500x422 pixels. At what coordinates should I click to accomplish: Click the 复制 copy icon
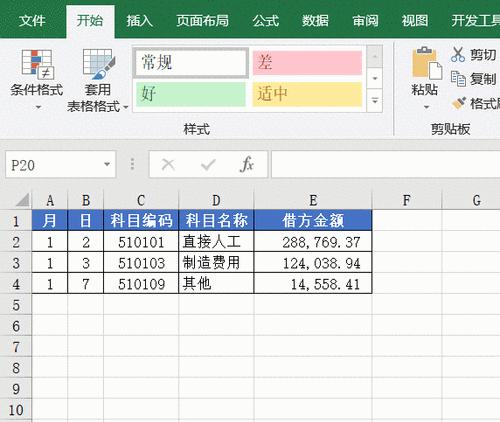pyautogui.click(x=458, y=79)
